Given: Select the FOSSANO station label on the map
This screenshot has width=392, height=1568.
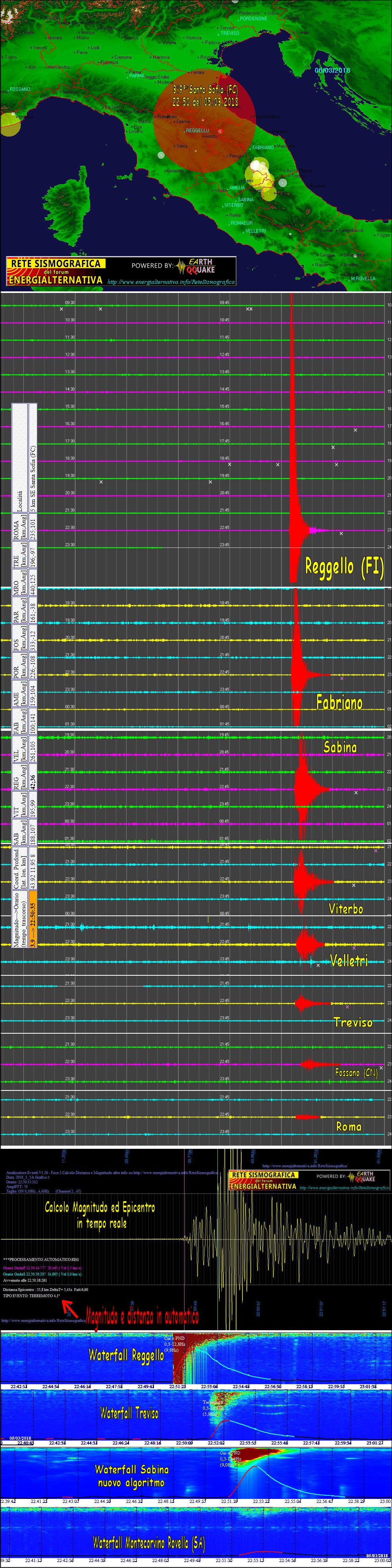Looking at the screenshot, I should pyautogui.click(x=20, y=89).
